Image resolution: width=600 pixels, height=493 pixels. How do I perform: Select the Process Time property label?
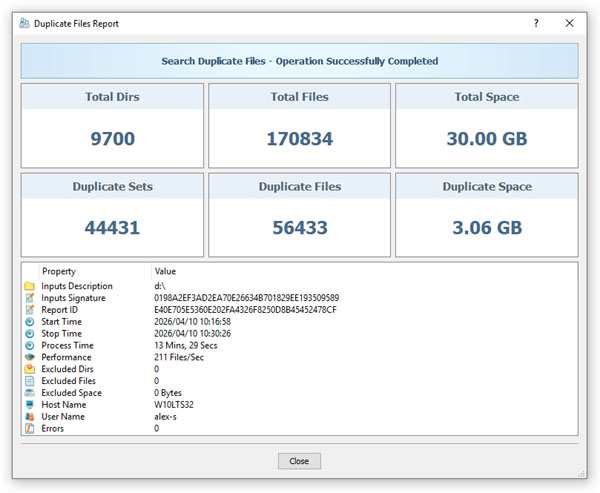coord(67,345)
